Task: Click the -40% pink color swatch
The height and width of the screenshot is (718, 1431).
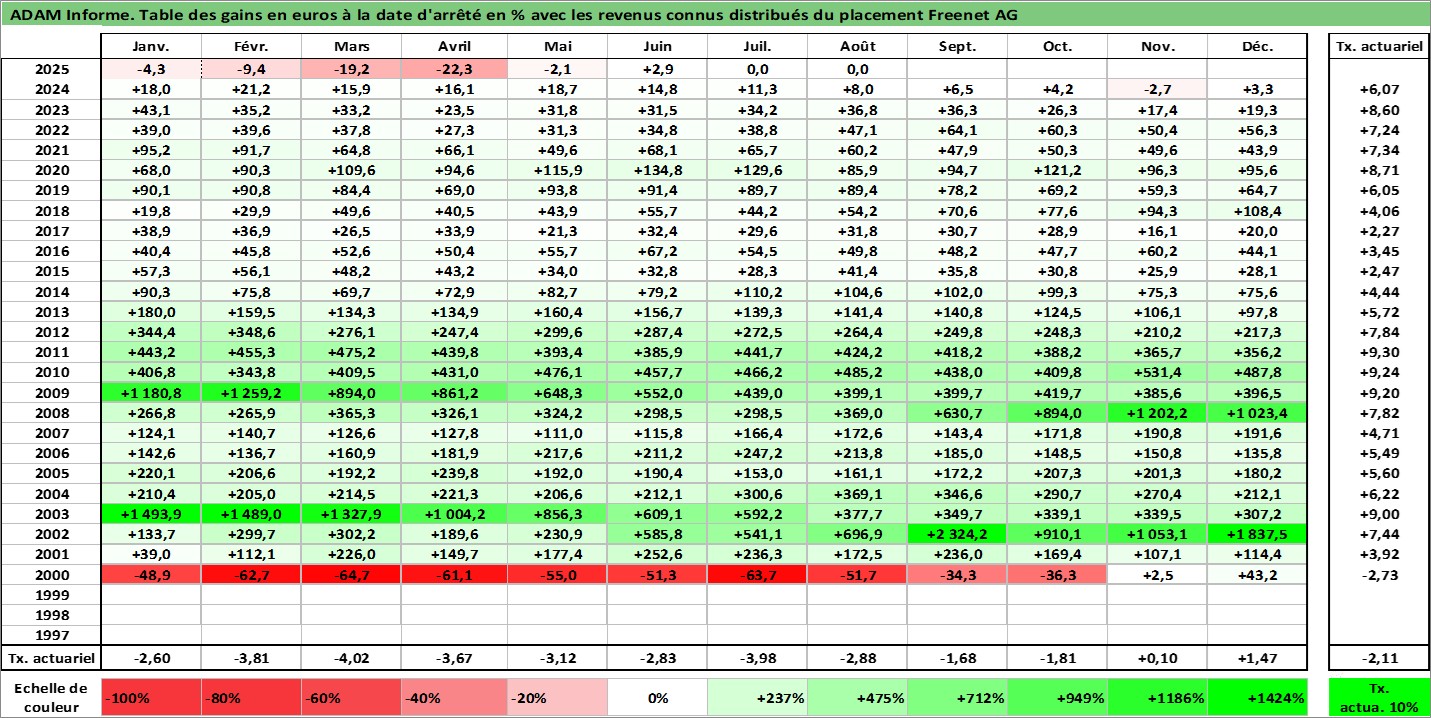Action: coord(453,697)
